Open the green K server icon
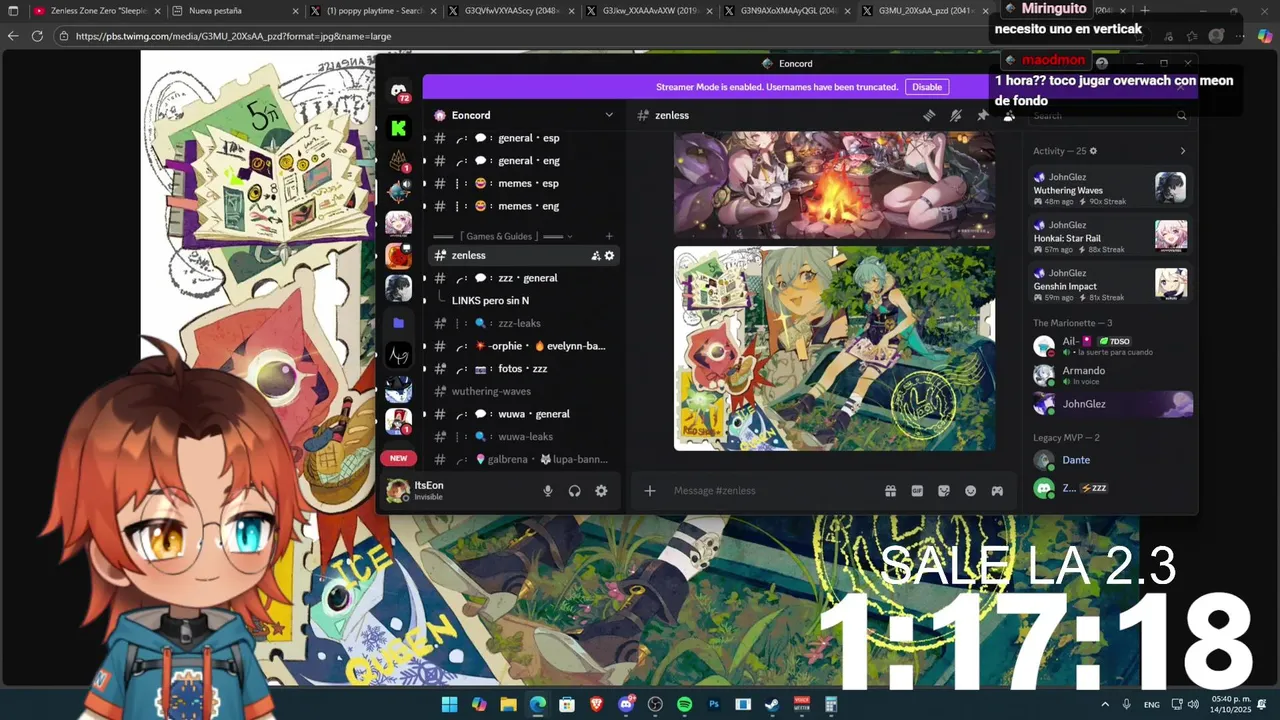The image size is (1280, 720). pyautogui.click(x=399, y=128)
